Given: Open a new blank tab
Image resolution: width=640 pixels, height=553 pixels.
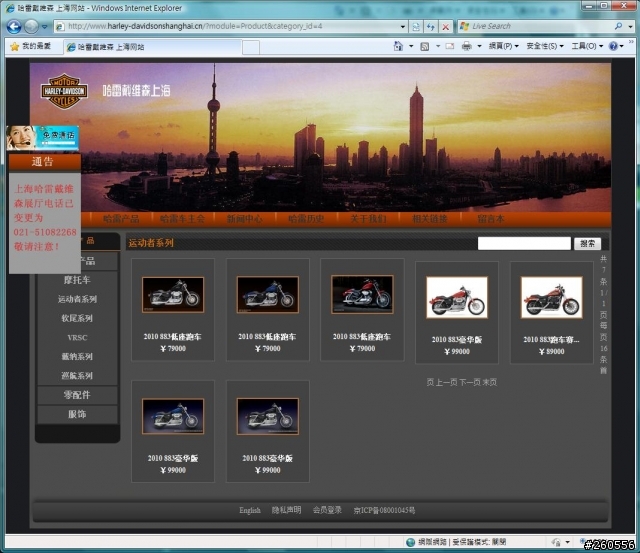Looking at the screenshot, I should click(x=251, y=48).
